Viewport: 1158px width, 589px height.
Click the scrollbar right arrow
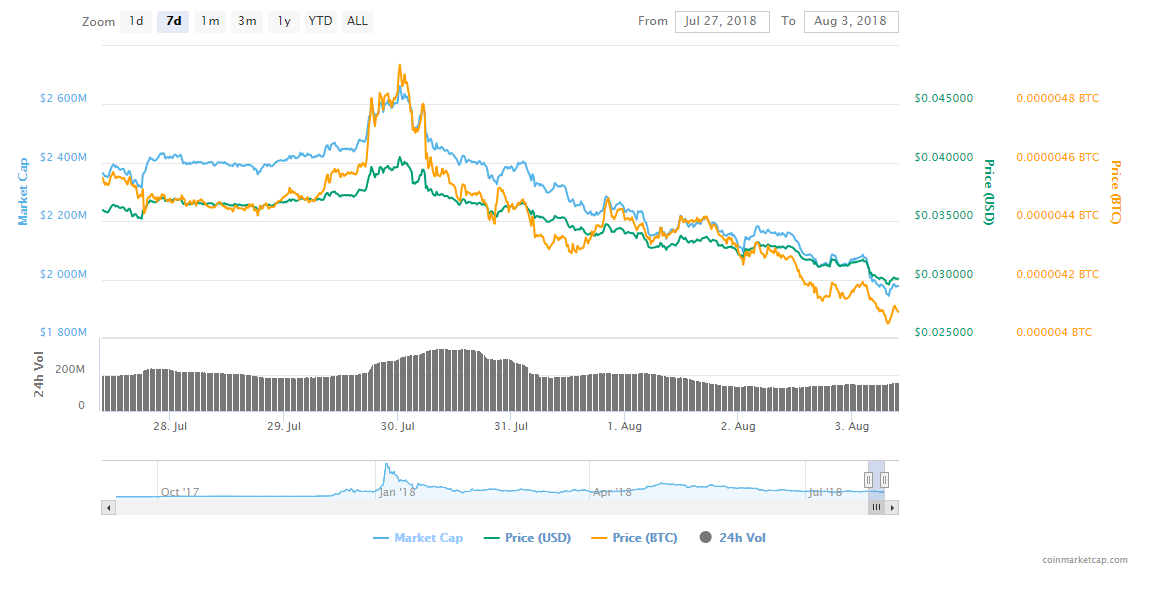coord(892,508)
